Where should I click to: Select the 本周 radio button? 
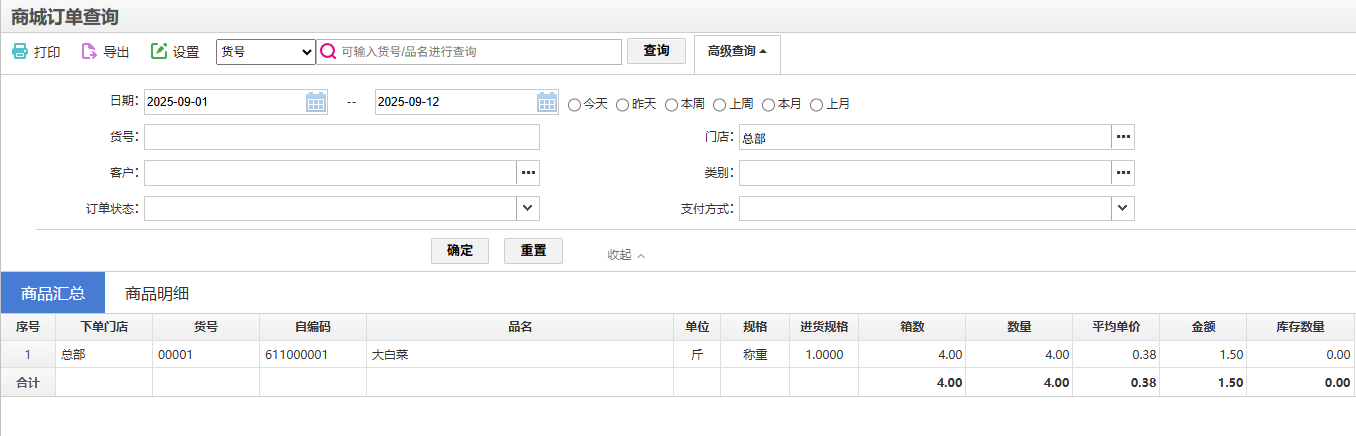(671, 104)
